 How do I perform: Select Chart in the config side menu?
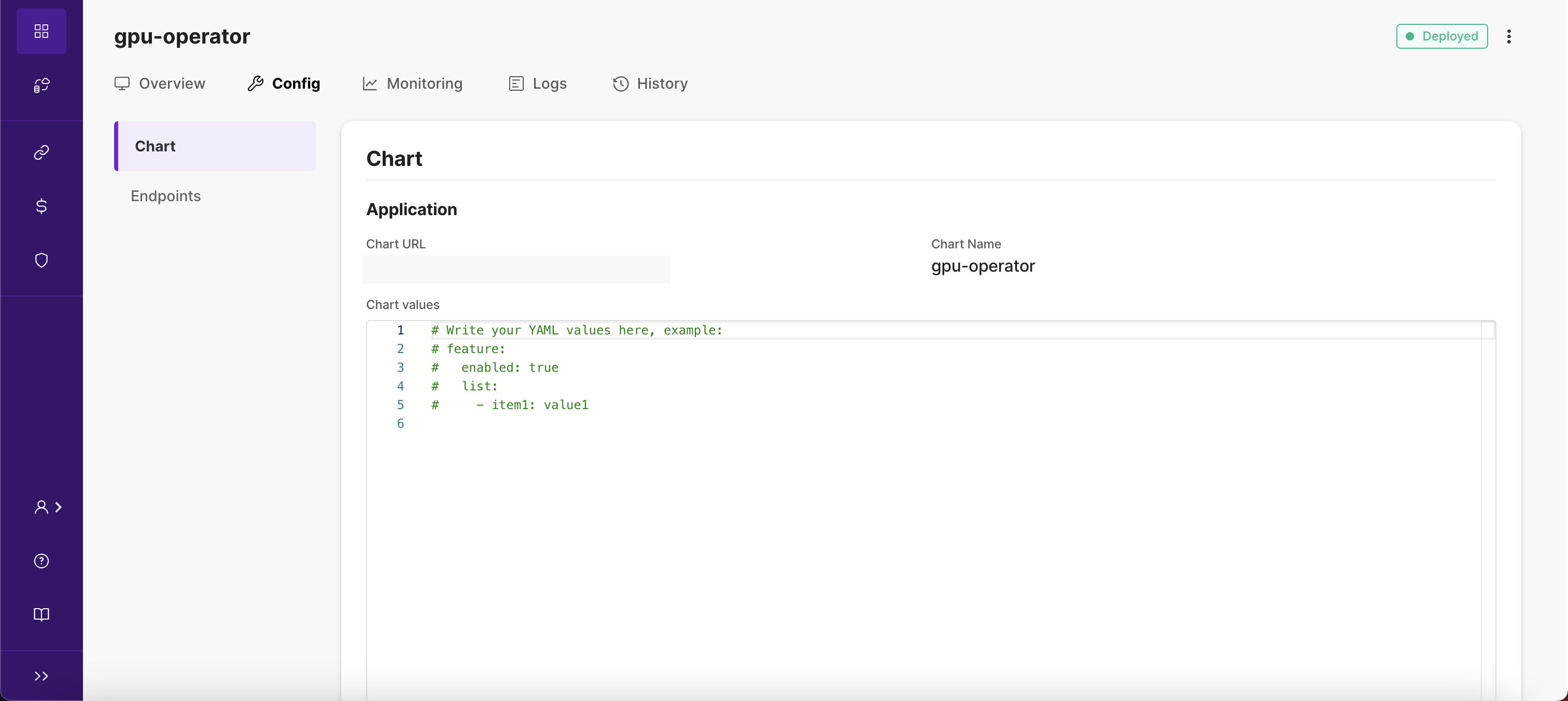coord(216,146)
